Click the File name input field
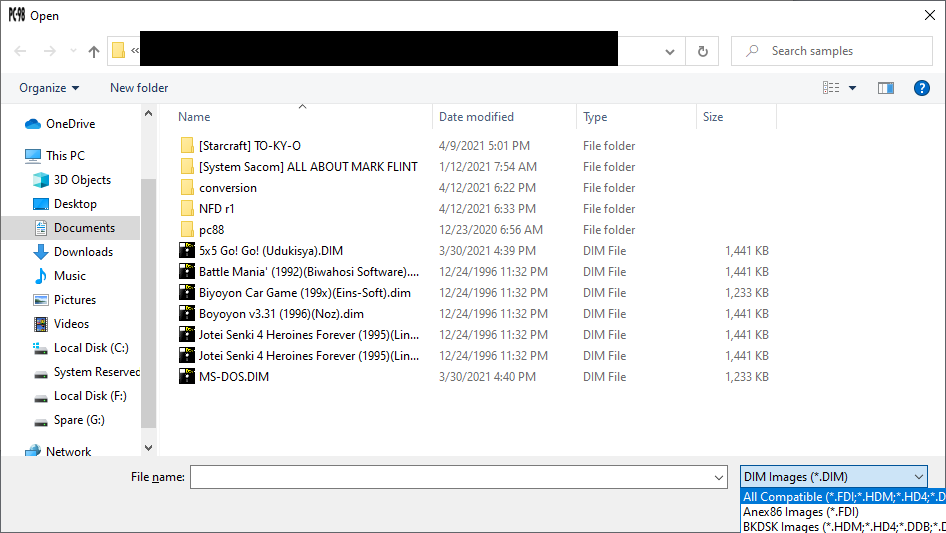 (x=451, y=477)
